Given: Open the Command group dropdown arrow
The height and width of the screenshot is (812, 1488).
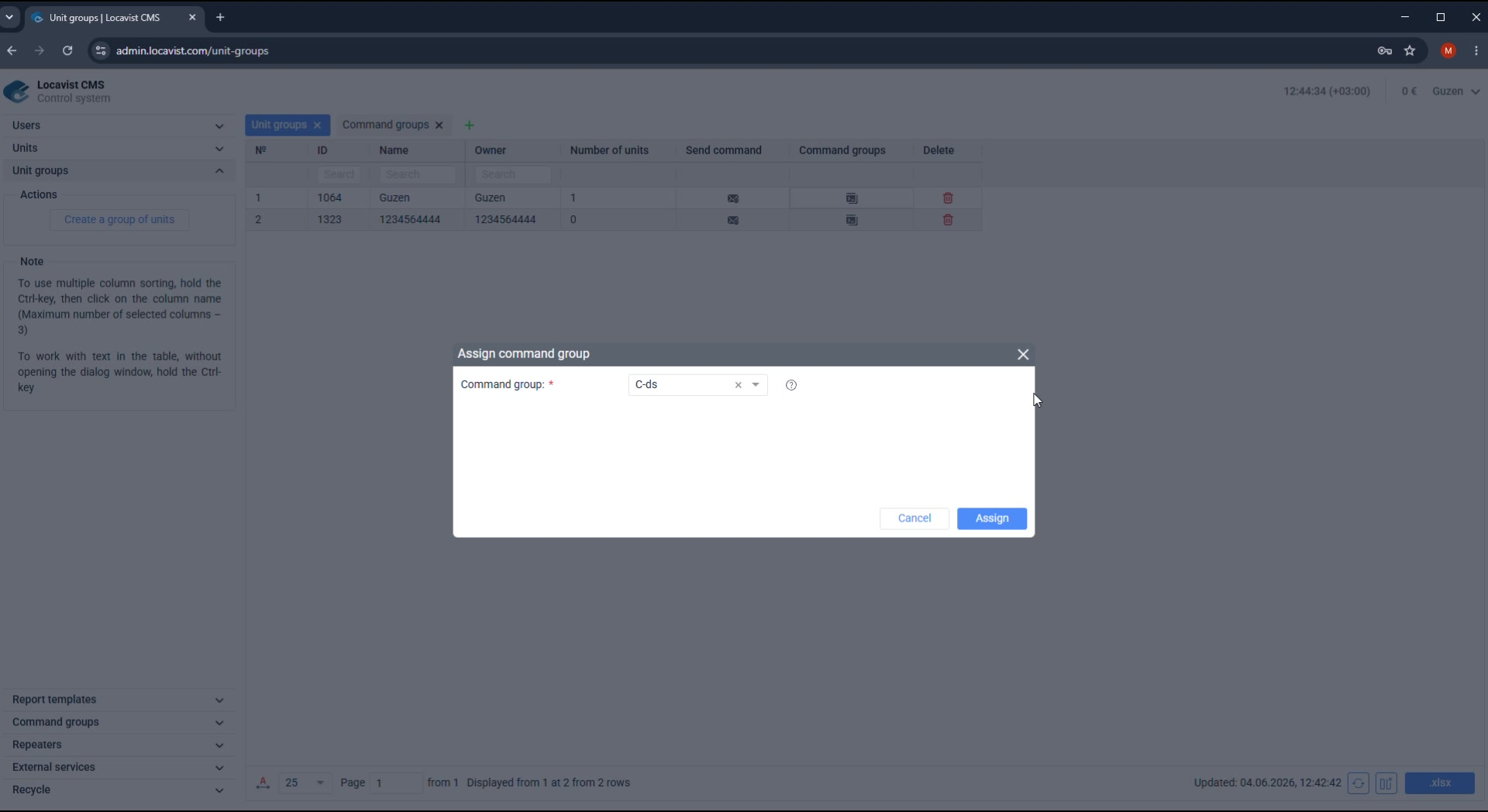Looking at the screenshot, I should point(756,385).
